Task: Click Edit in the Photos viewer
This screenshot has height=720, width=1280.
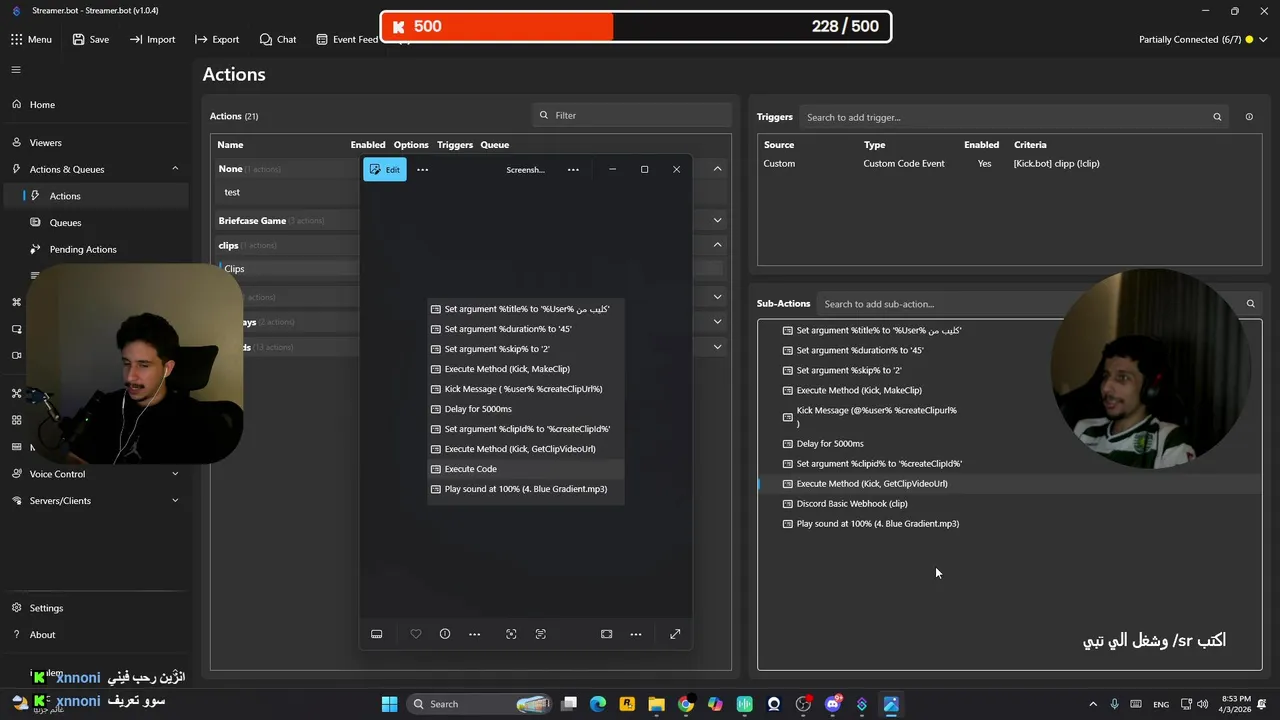Action: [385, 170]
